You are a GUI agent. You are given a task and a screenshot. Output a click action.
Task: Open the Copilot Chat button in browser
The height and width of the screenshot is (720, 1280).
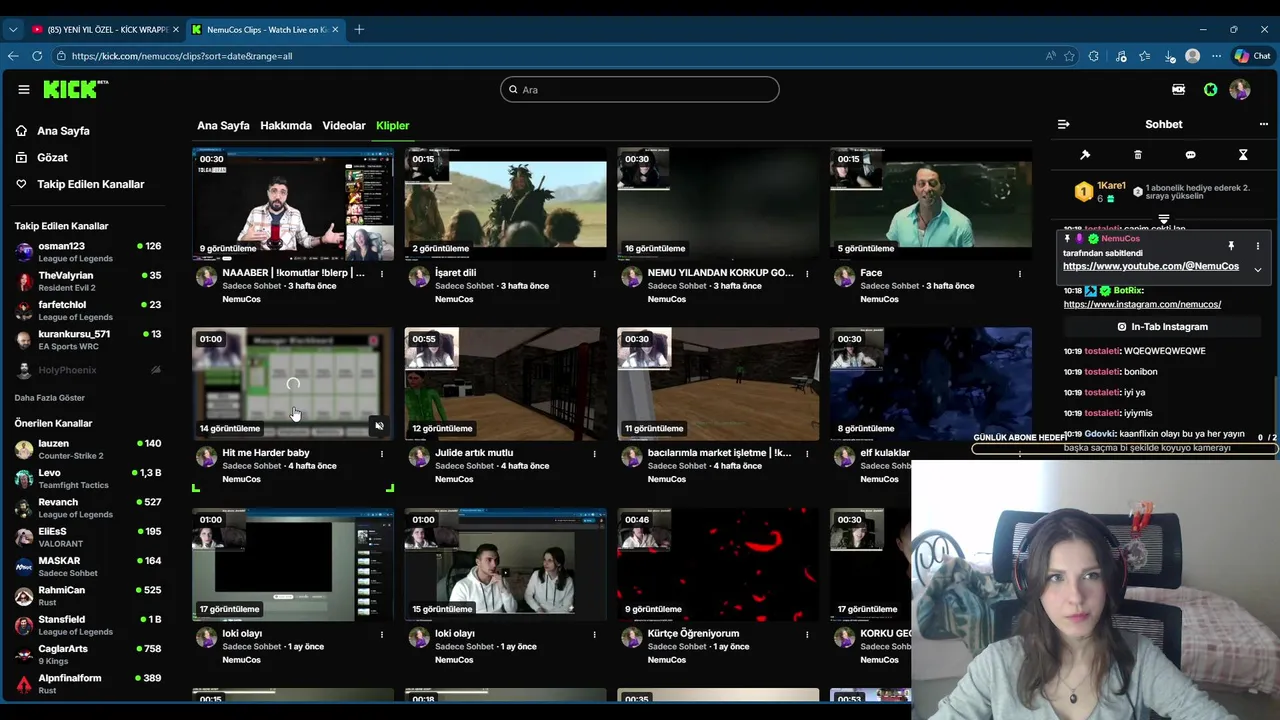tap(1252, 56)
